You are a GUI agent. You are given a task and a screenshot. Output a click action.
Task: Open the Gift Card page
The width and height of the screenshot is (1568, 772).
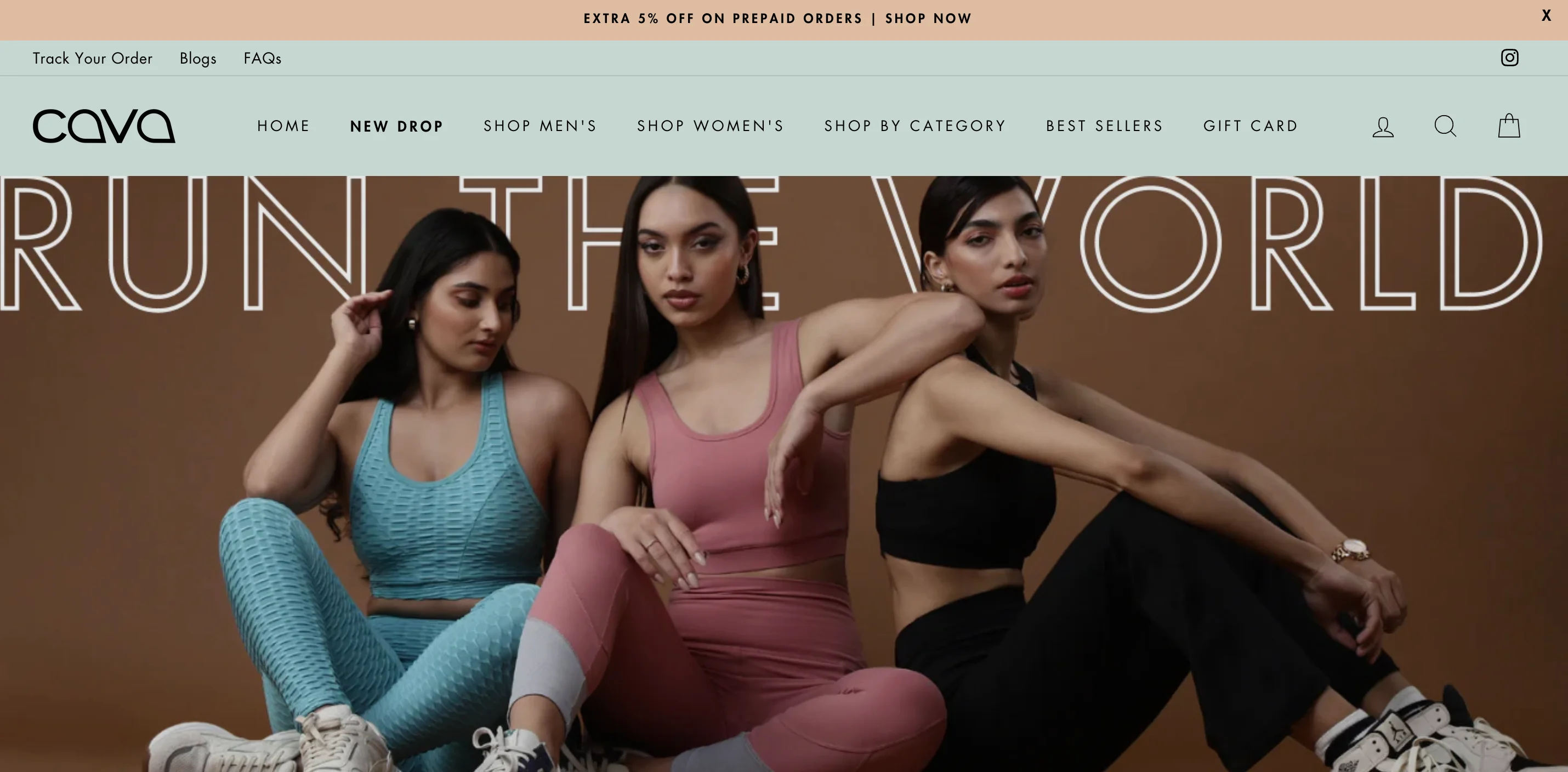[1251, 126]
